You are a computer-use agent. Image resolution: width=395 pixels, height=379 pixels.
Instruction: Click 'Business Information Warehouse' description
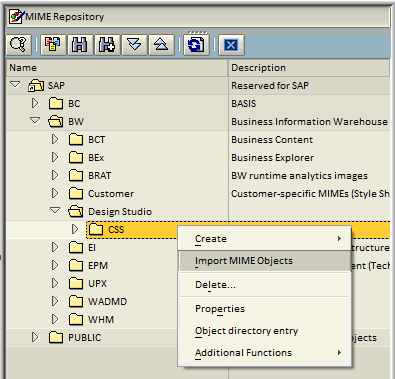point(309,122)
